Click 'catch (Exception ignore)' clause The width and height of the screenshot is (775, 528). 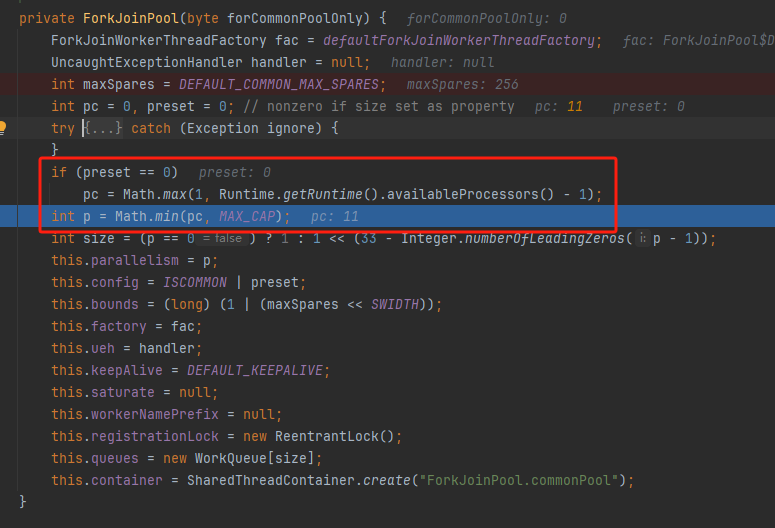pyautogui.click(x=226, y=129)
